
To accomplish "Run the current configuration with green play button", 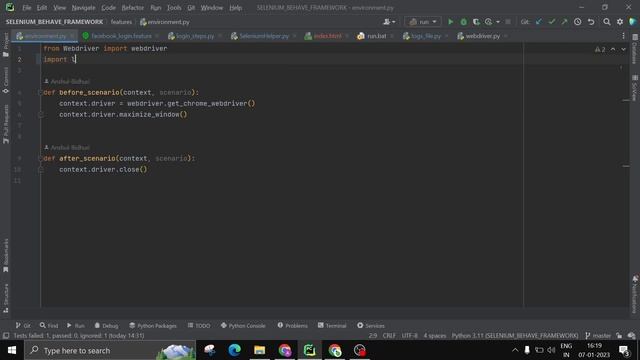I will coord(451,22).
